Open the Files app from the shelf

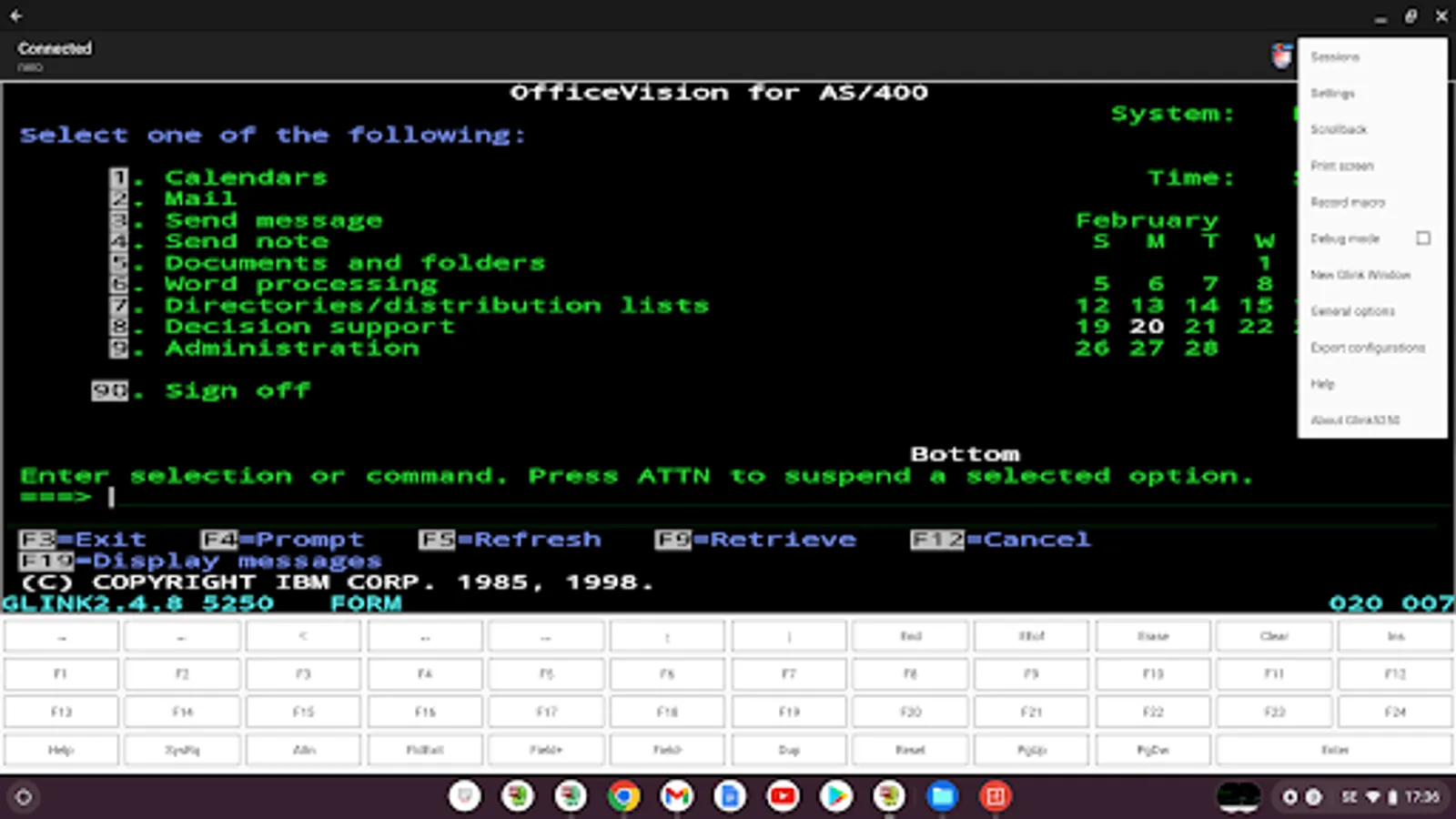(942, 797)
